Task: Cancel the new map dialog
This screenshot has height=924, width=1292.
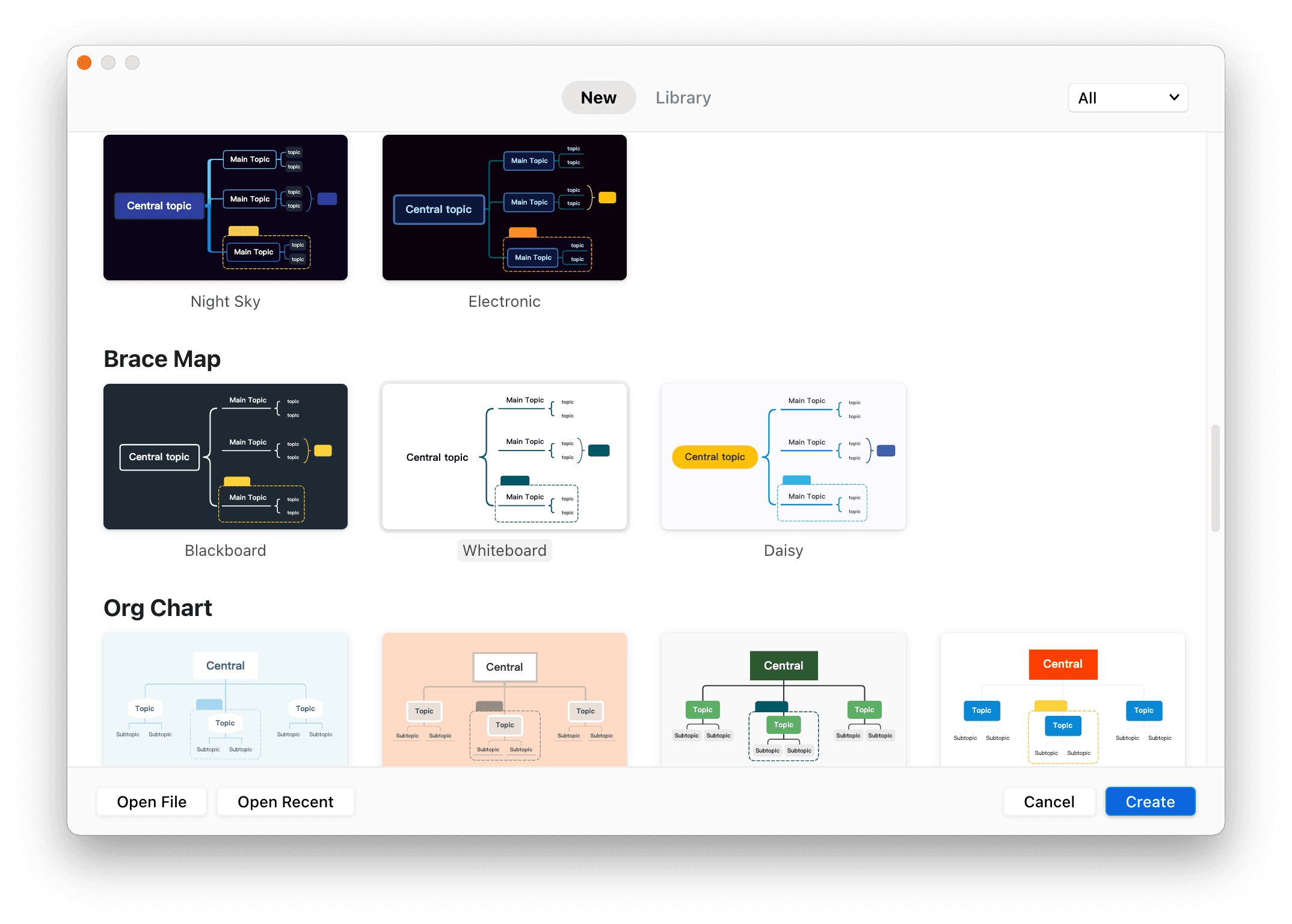Action: tap(1049, 802)
